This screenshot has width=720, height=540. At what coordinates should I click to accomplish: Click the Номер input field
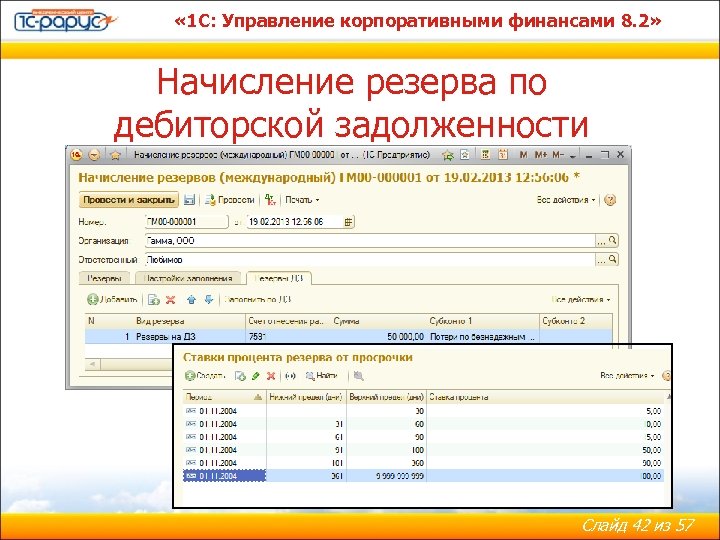click(x=186, y=222)
